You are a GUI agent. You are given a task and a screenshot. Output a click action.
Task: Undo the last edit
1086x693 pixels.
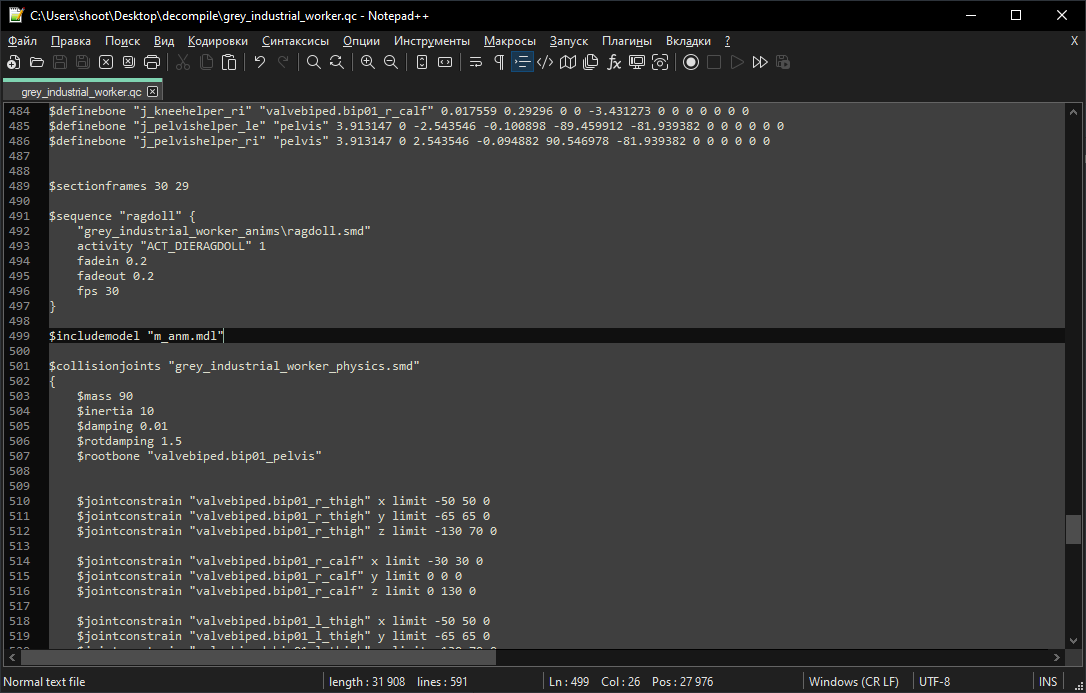(260, 62)
